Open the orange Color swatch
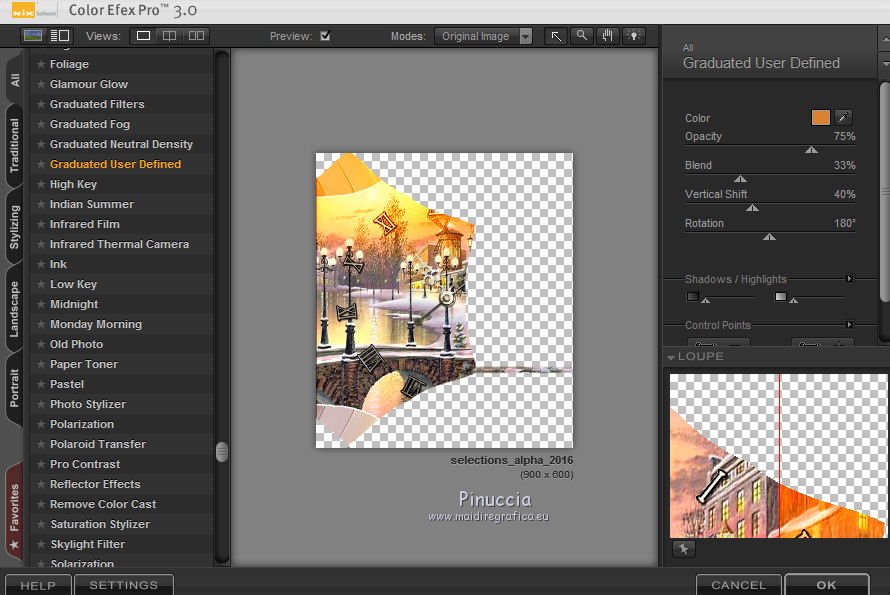This screenshot has width=890, height=595. coord(820,118)
